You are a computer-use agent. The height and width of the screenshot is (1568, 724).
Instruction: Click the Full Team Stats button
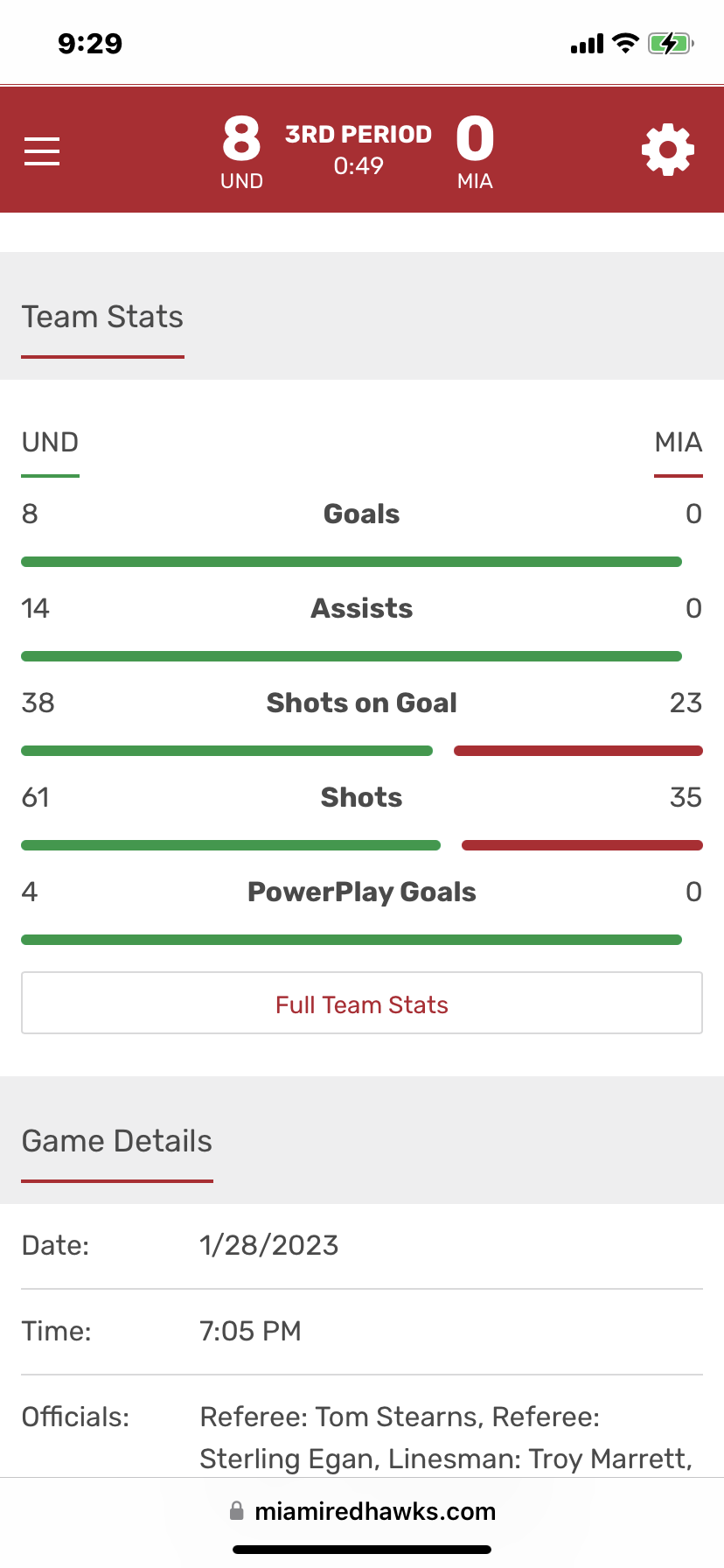[x=362, y=1003]
